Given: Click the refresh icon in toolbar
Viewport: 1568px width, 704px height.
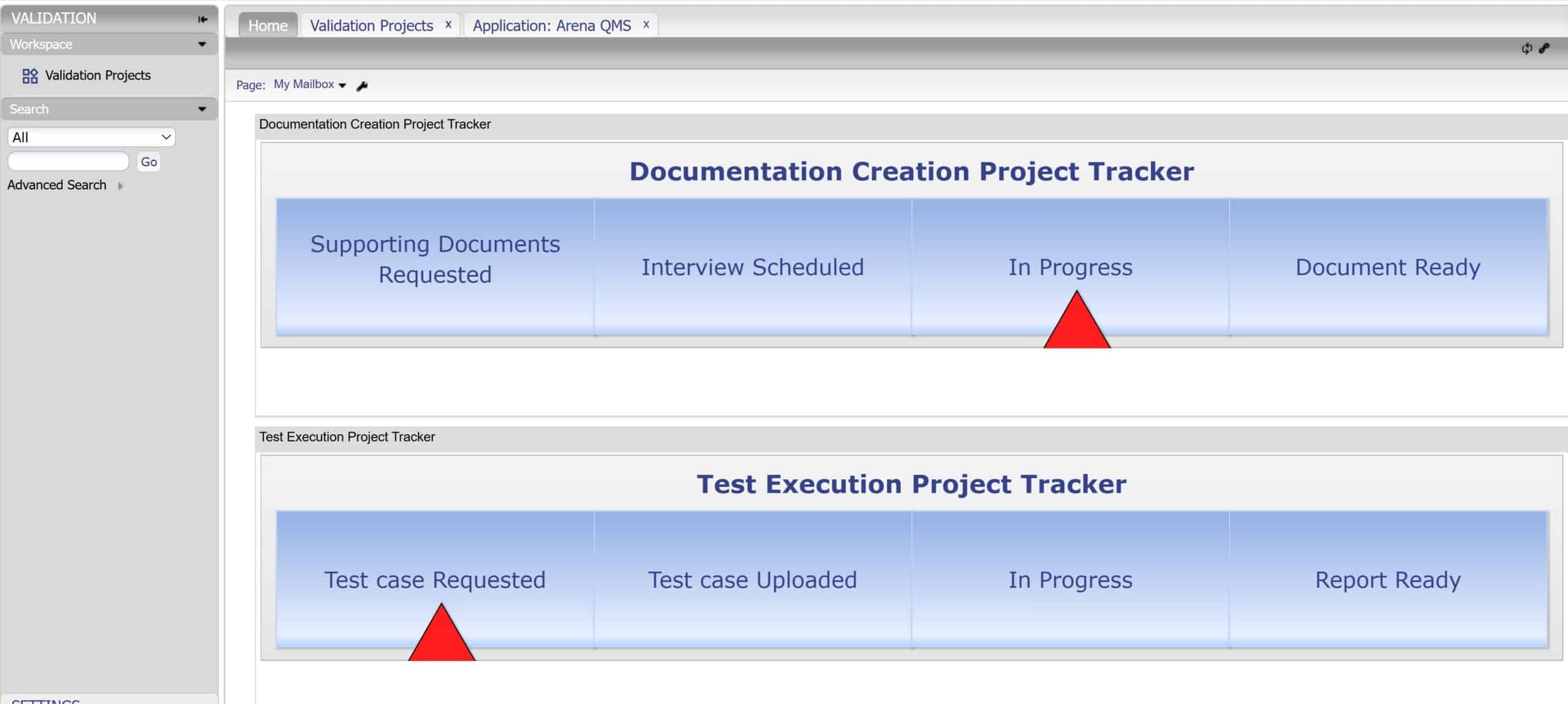Looking at the screenshot, I should (x=1527, y=48).
